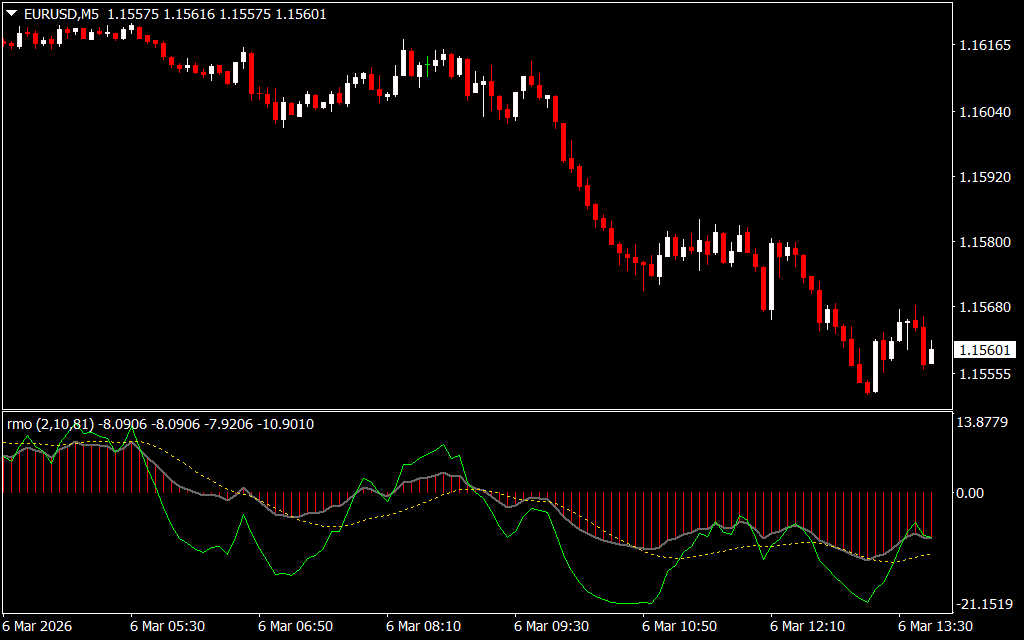Select the 6 Mar 08:10 time label
This screenshot has width=1024, height=640.
pos(424,625)
